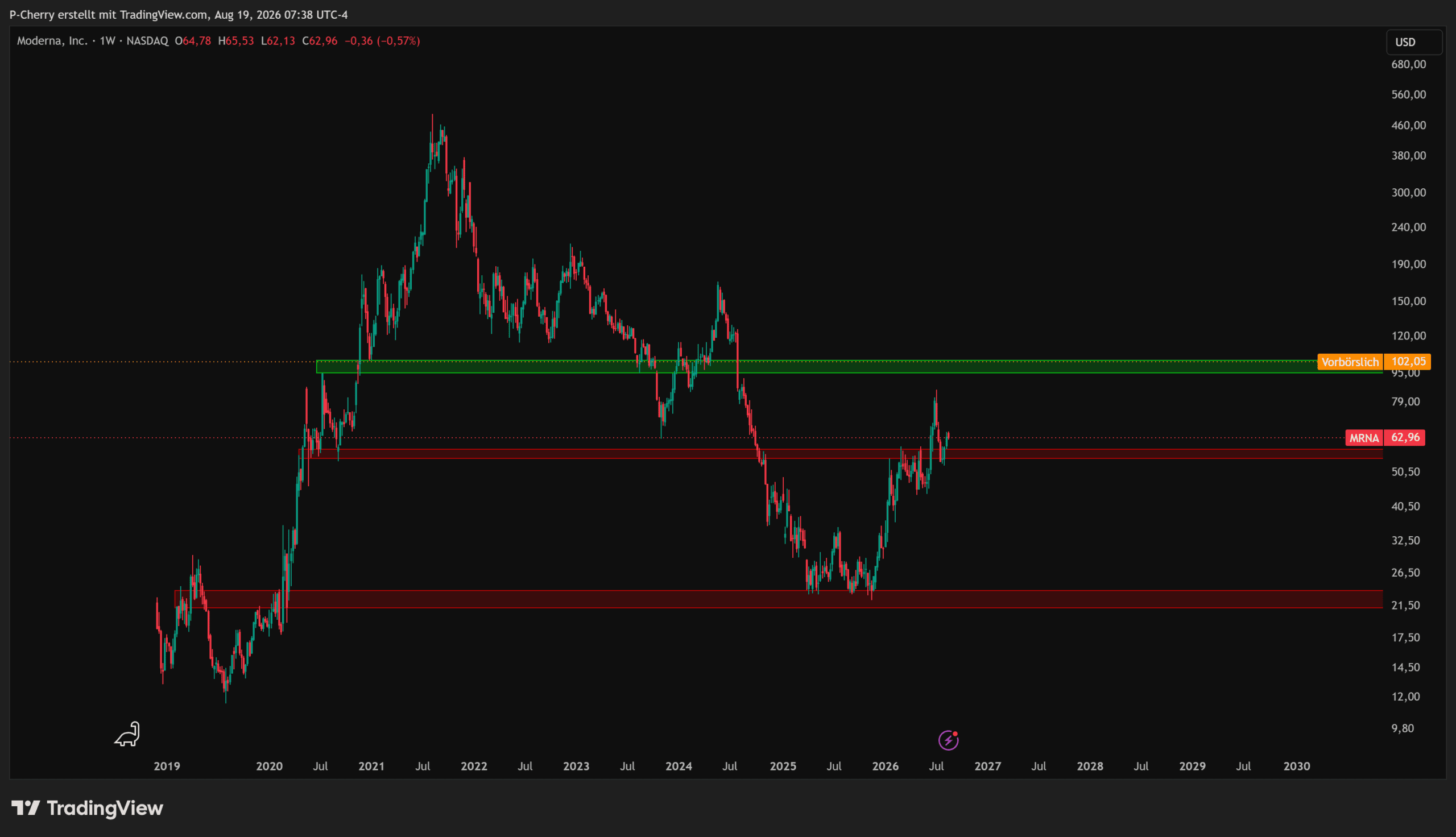Click the 240,00 price axis label
The image size is (1456, 837).
pyautogui.click(x=1409, y=227)
